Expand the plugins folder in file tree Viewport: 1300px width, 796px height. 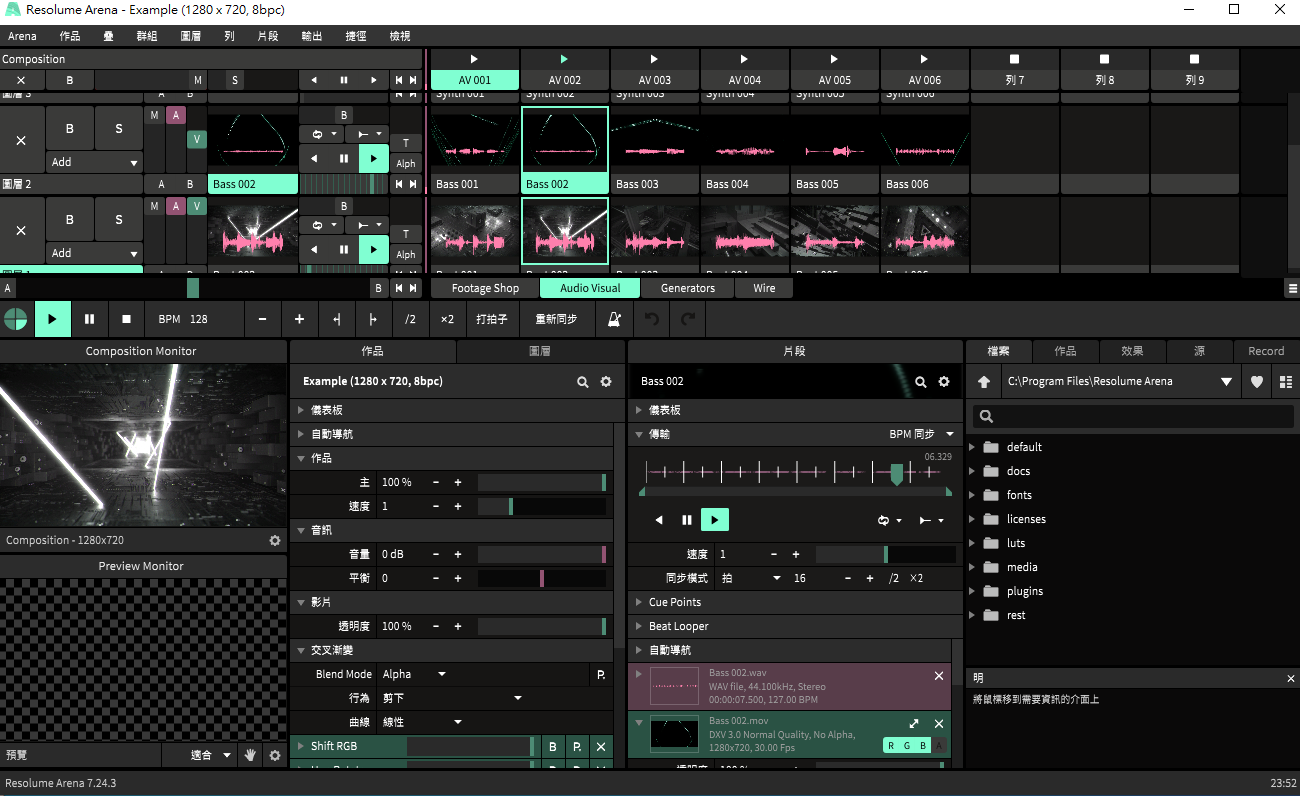973,591
